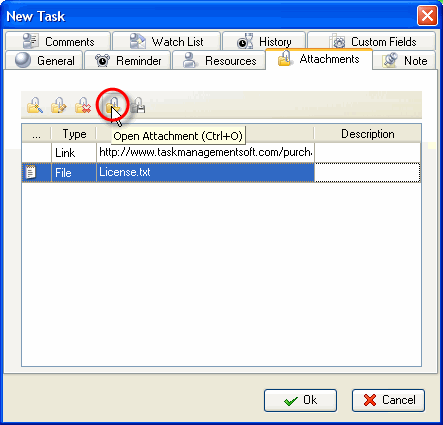The width and height of the screenshot is (443, 425).
Task: Click the Delete Attachment icon with red X
Action: coord(83,105)
